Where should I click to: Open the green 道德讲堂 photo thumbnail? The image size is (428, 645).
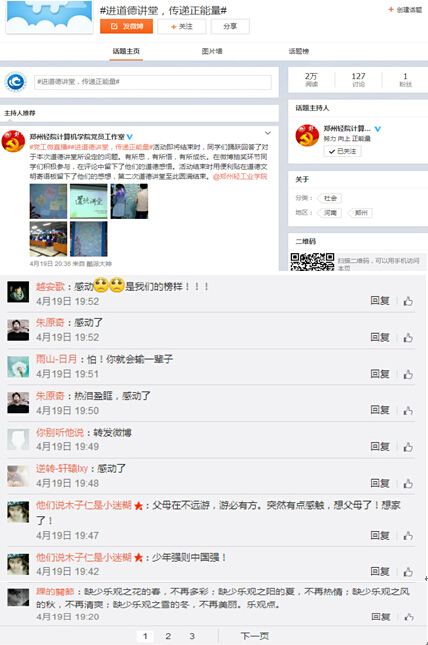(88, 201)
